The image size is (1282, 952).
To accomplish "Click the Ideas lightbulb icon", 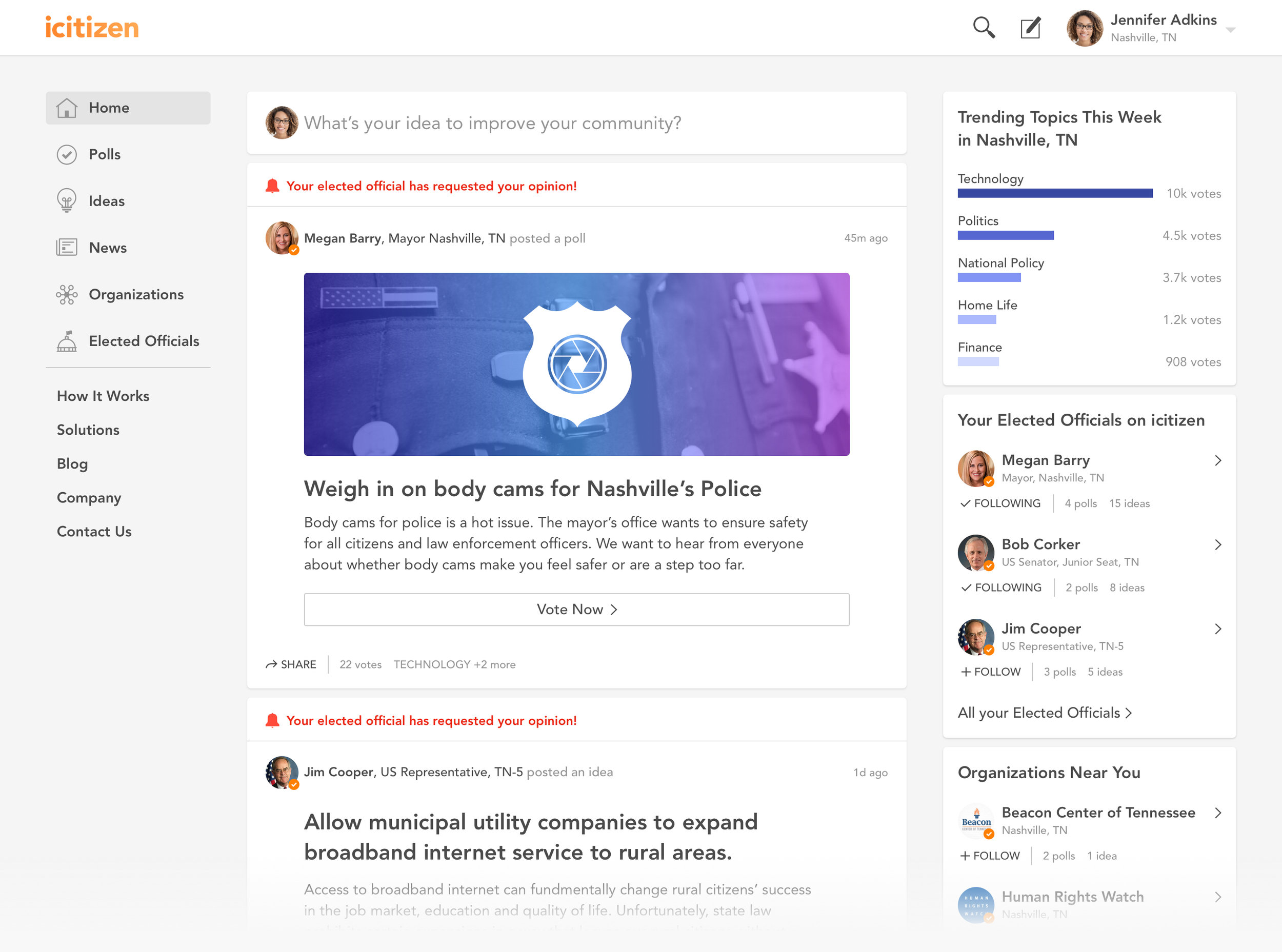I will pos(67,200).
